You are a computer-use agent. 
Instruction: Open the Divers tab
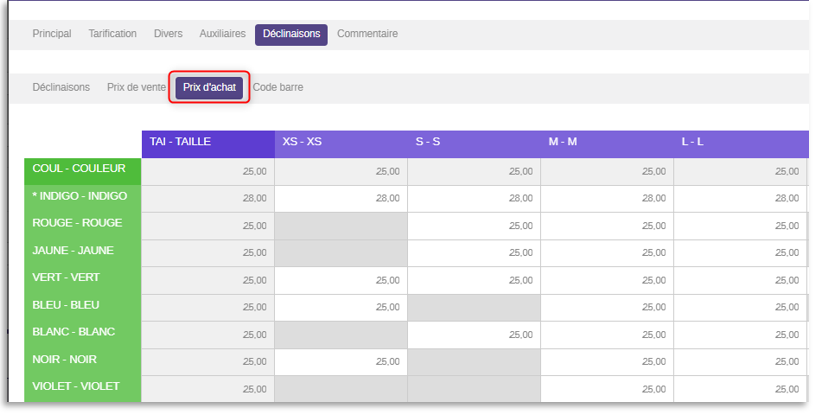(x=168, y=34)
